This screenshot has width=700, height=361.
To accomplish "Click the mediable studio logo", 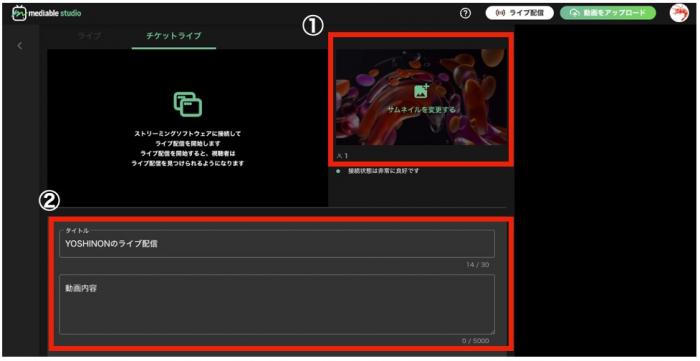I will tap(46, 13).
